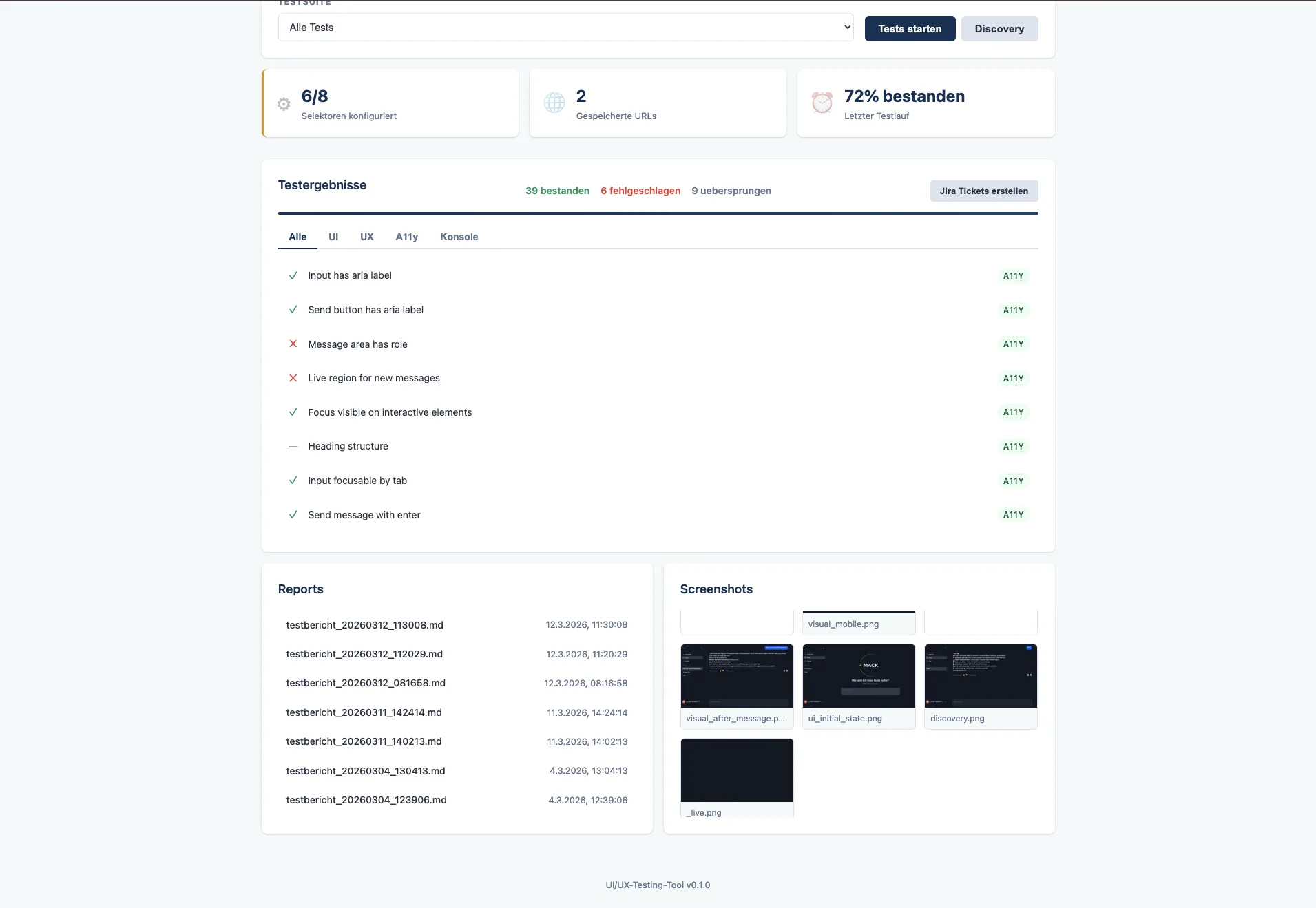1316x908 pixels.
Task: Click the red X on Message area has role
Action: (293, 344)
